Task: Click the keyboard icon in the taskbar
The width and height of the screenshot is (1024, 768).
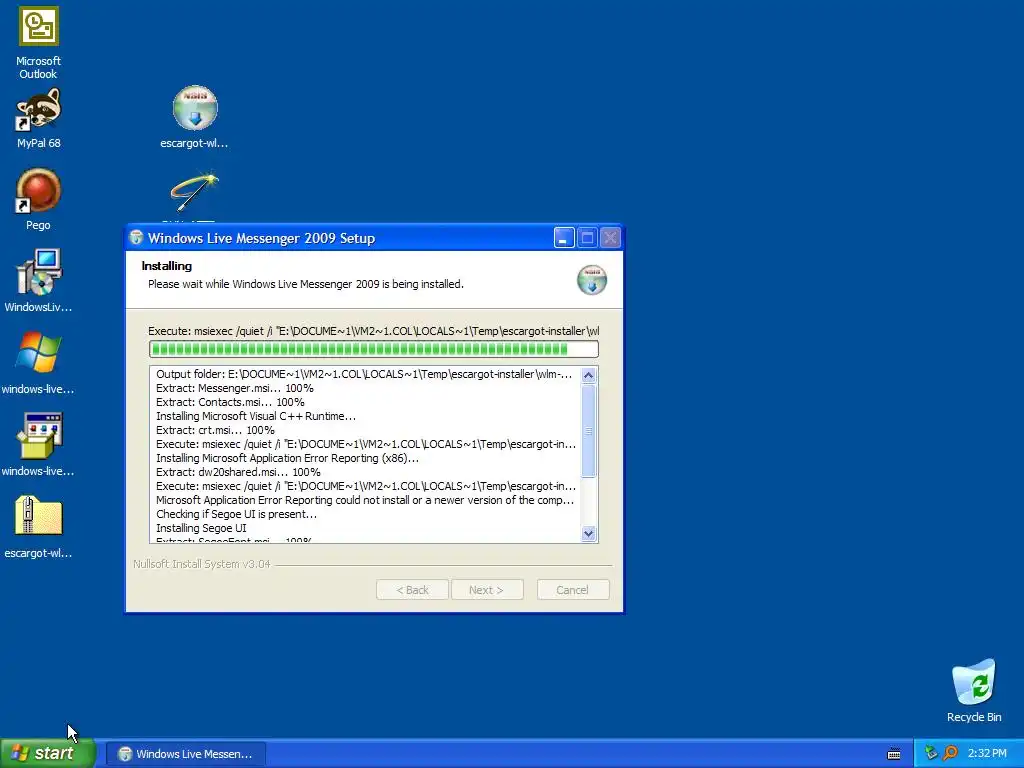Action: [x=894, y=754]
